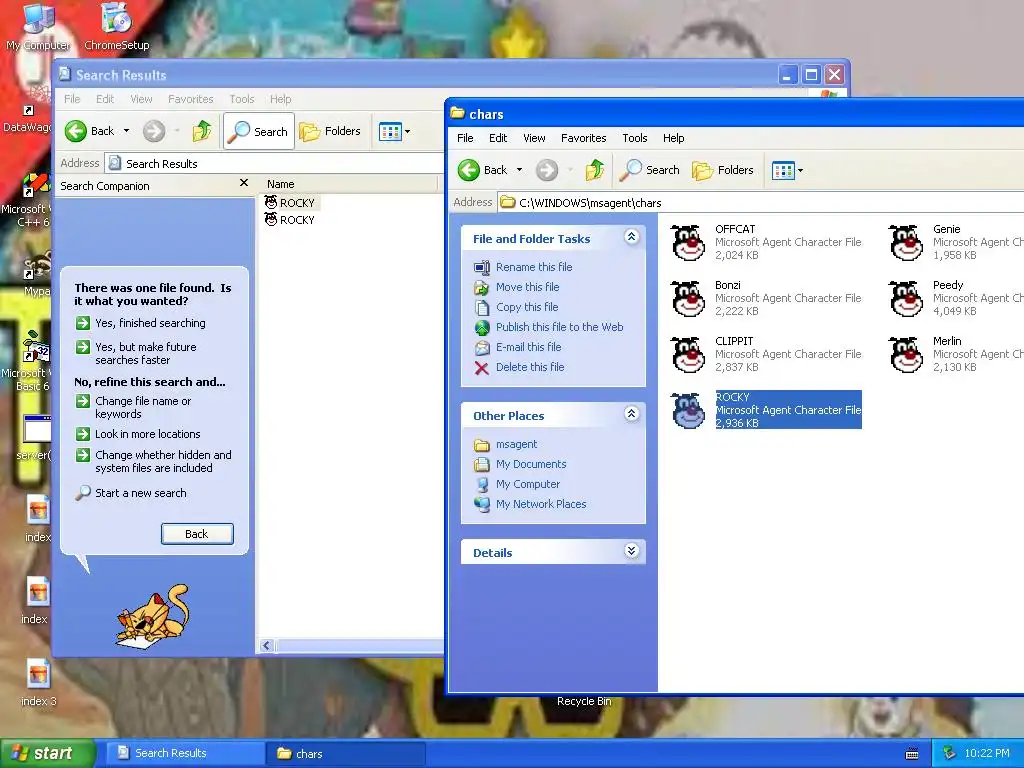Select the Genie character file icon
The height and width of the screenshot is (768, 1024).
(x=906, y=243)
